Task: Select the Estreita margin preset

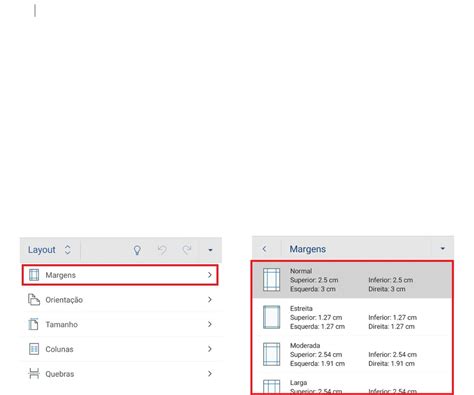Action: 352,317
